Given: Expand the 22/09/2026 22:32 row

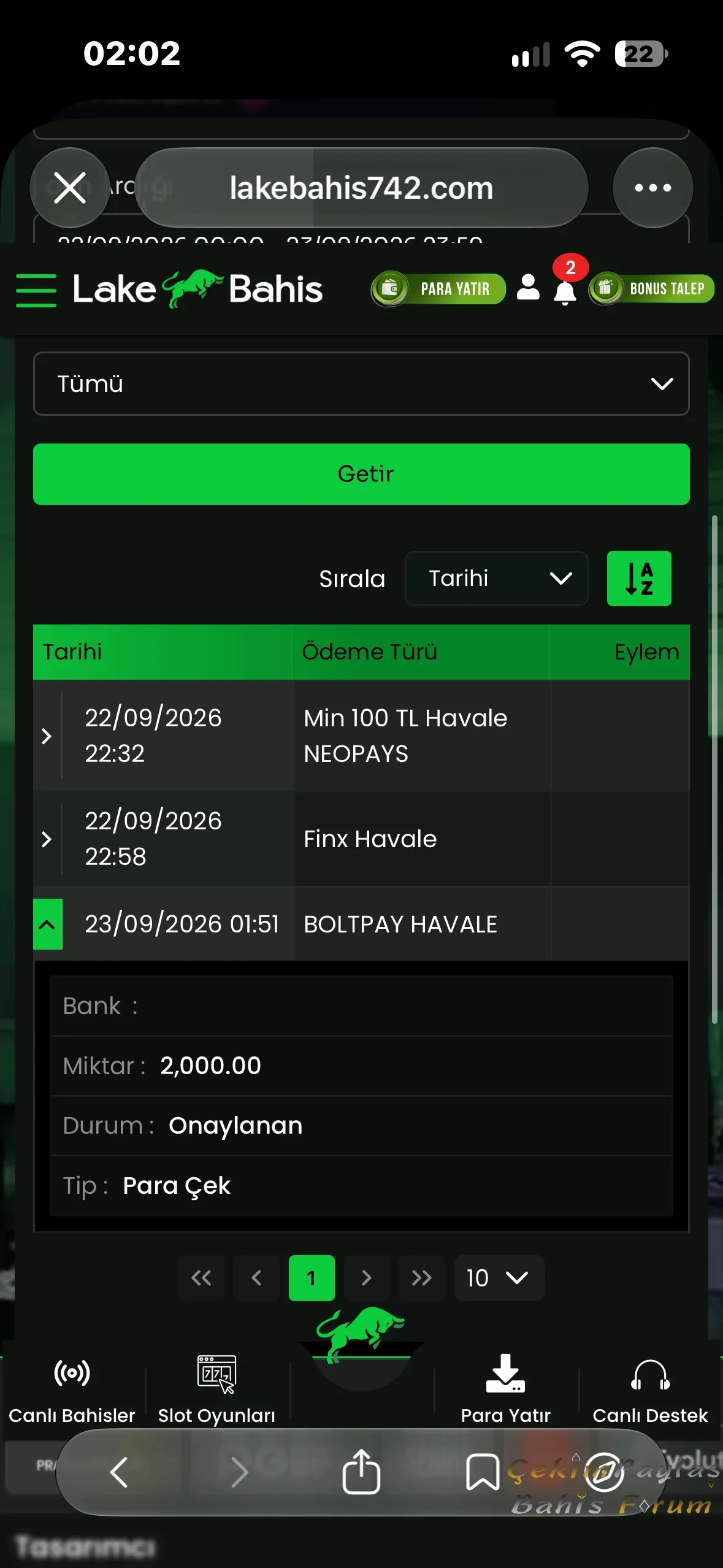Looking at the screenshot, I should pyautogui.click(x=47, y=736).
